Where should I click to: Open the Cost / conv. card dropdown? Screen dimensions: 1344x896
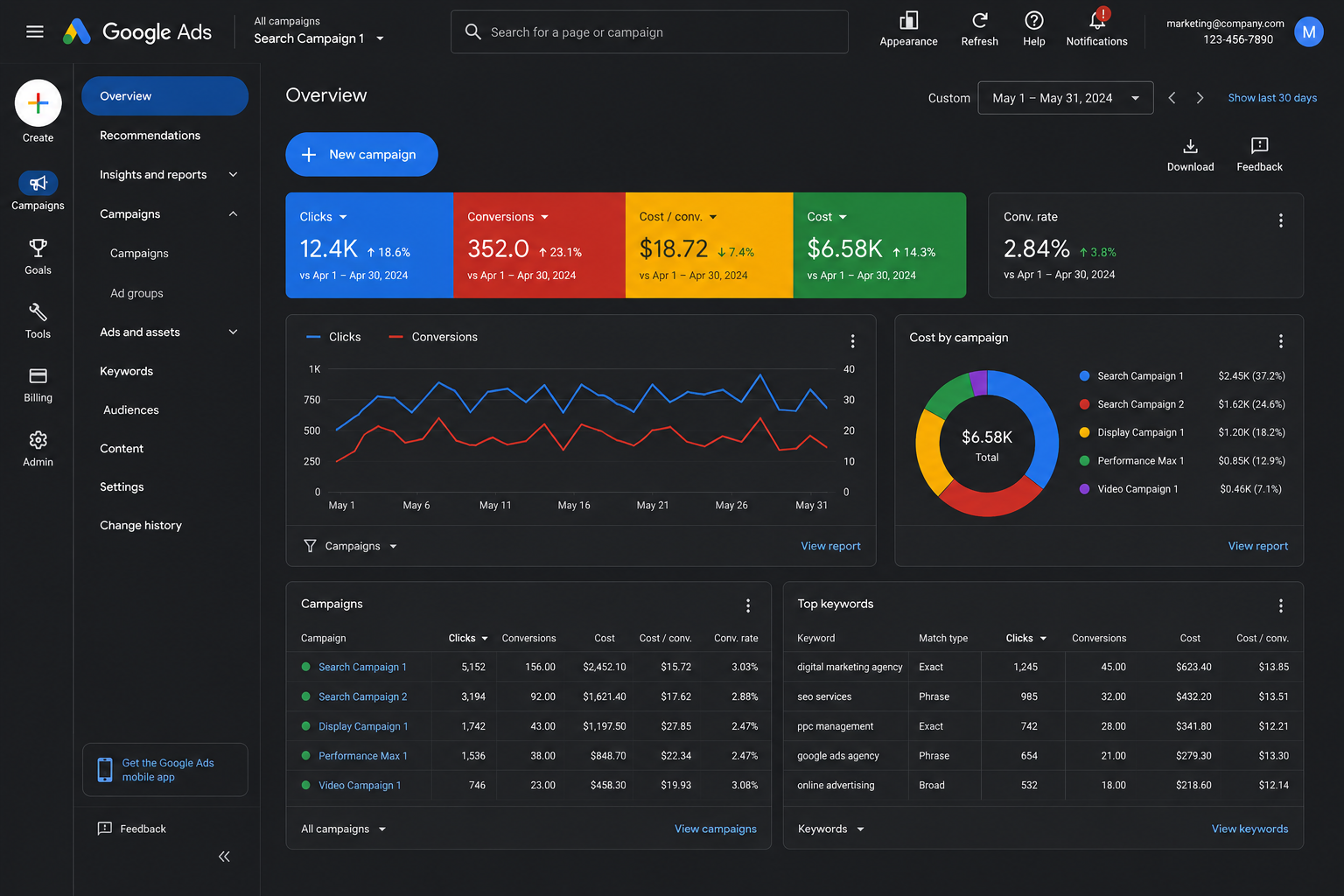pos(678,217)
